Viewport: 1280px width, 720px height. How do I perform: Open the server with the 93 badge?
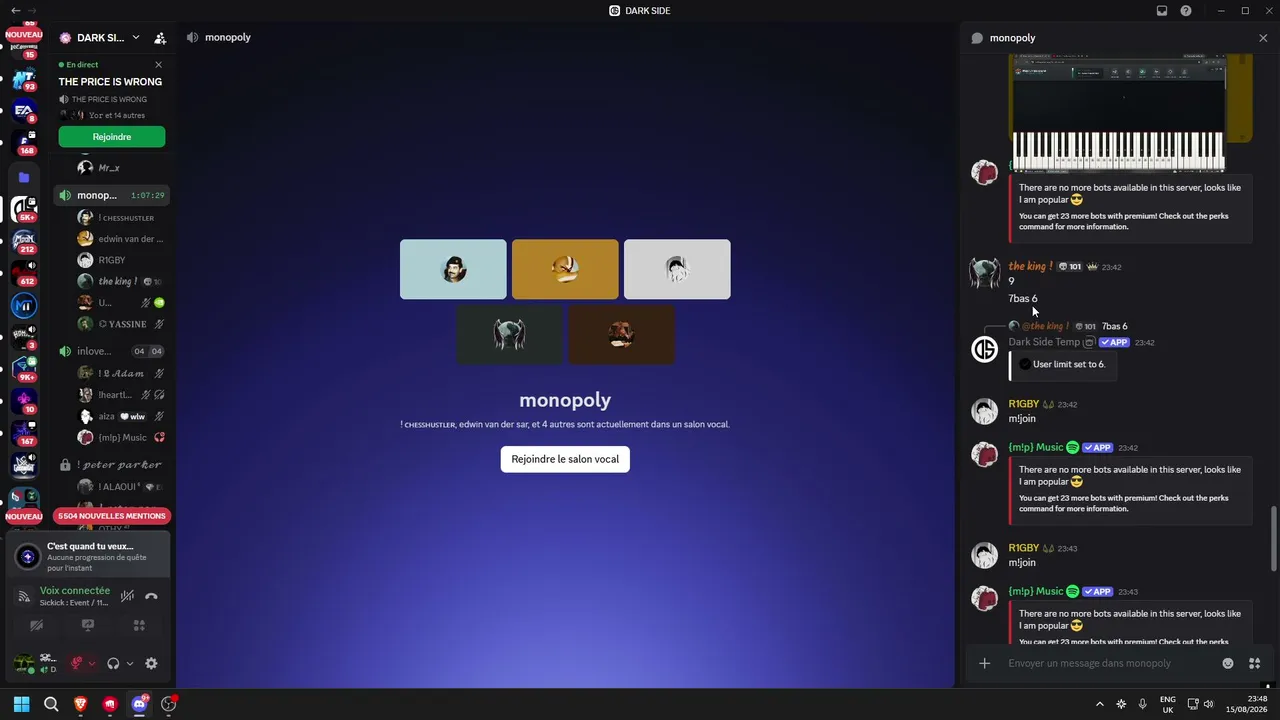click(x=24, y=80)
